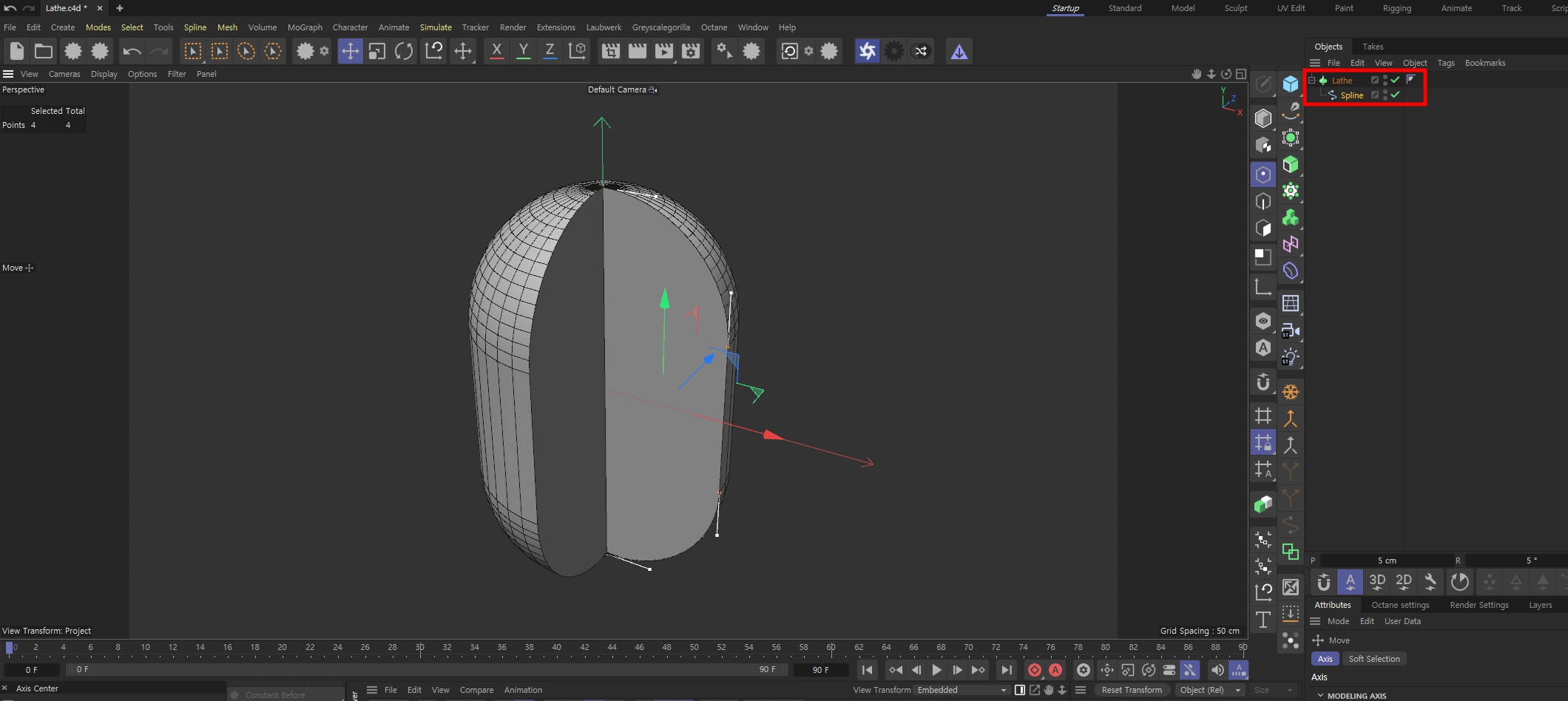Switch to Edges mode

click(1263, 201)
